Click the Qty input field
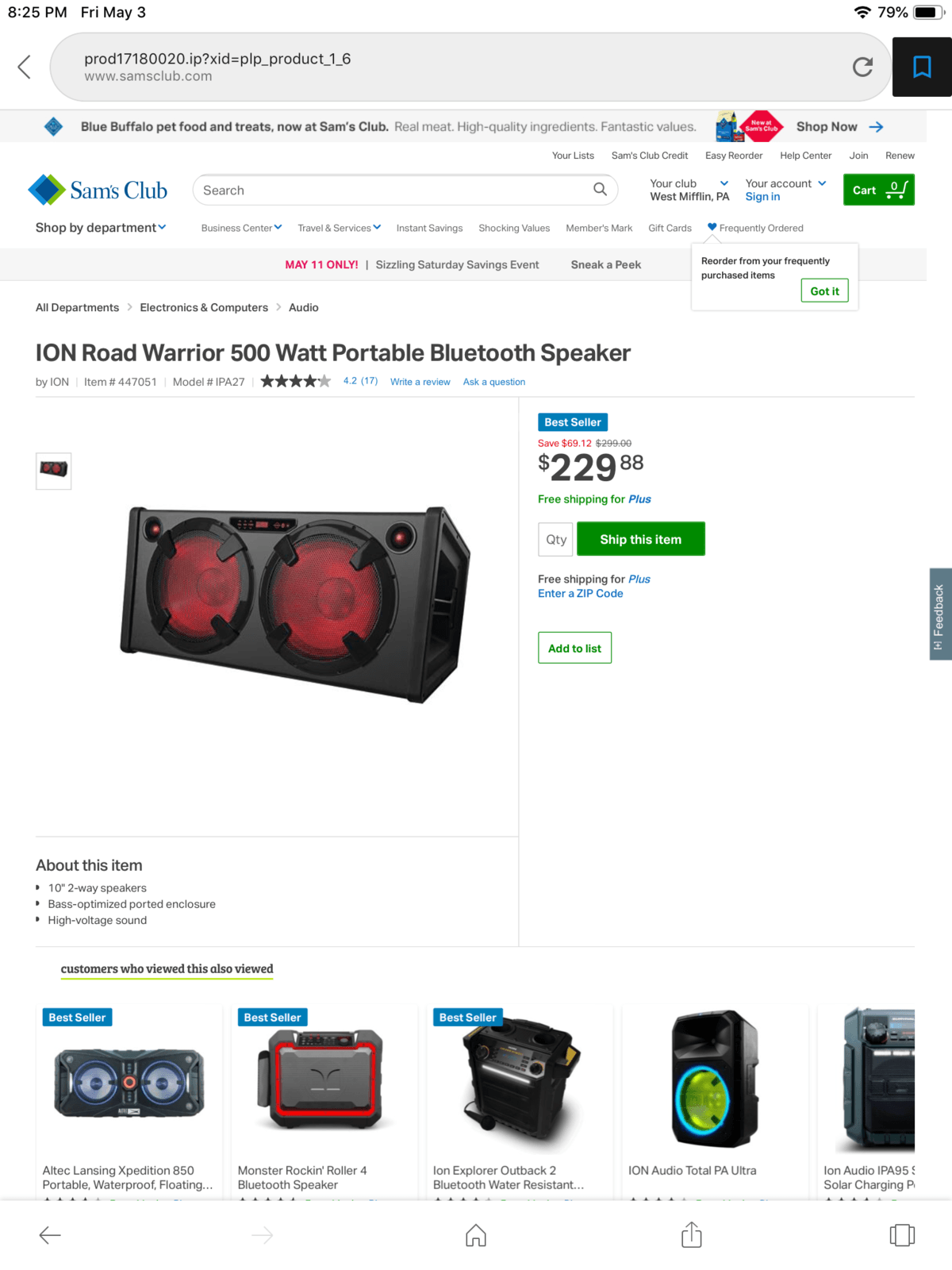The height and width of the screenshot is (1270, 952). [555, 539]
